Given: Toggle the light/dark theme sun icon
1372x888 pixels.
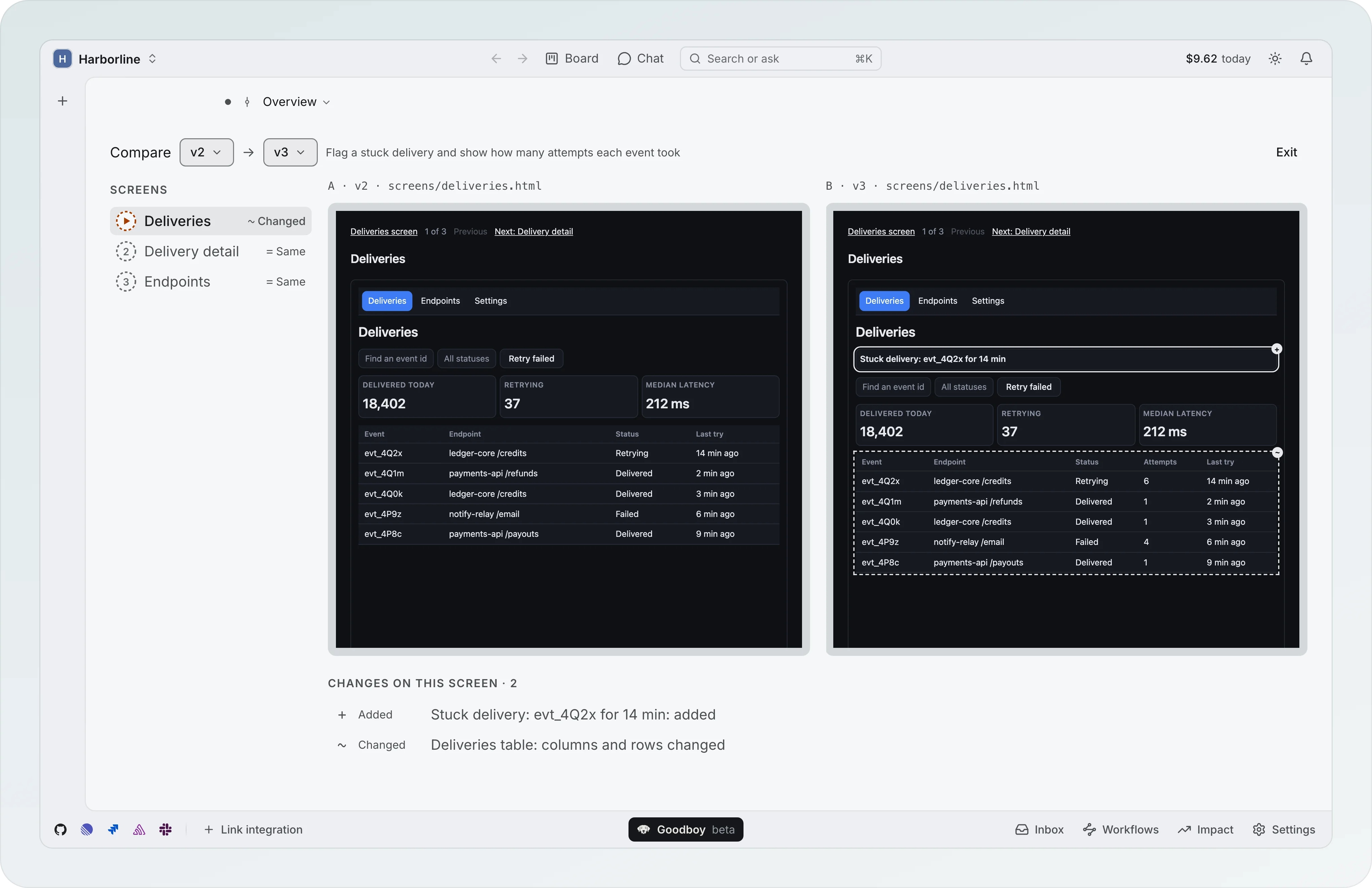Looking at the screenshot, I should point(1274,59).
